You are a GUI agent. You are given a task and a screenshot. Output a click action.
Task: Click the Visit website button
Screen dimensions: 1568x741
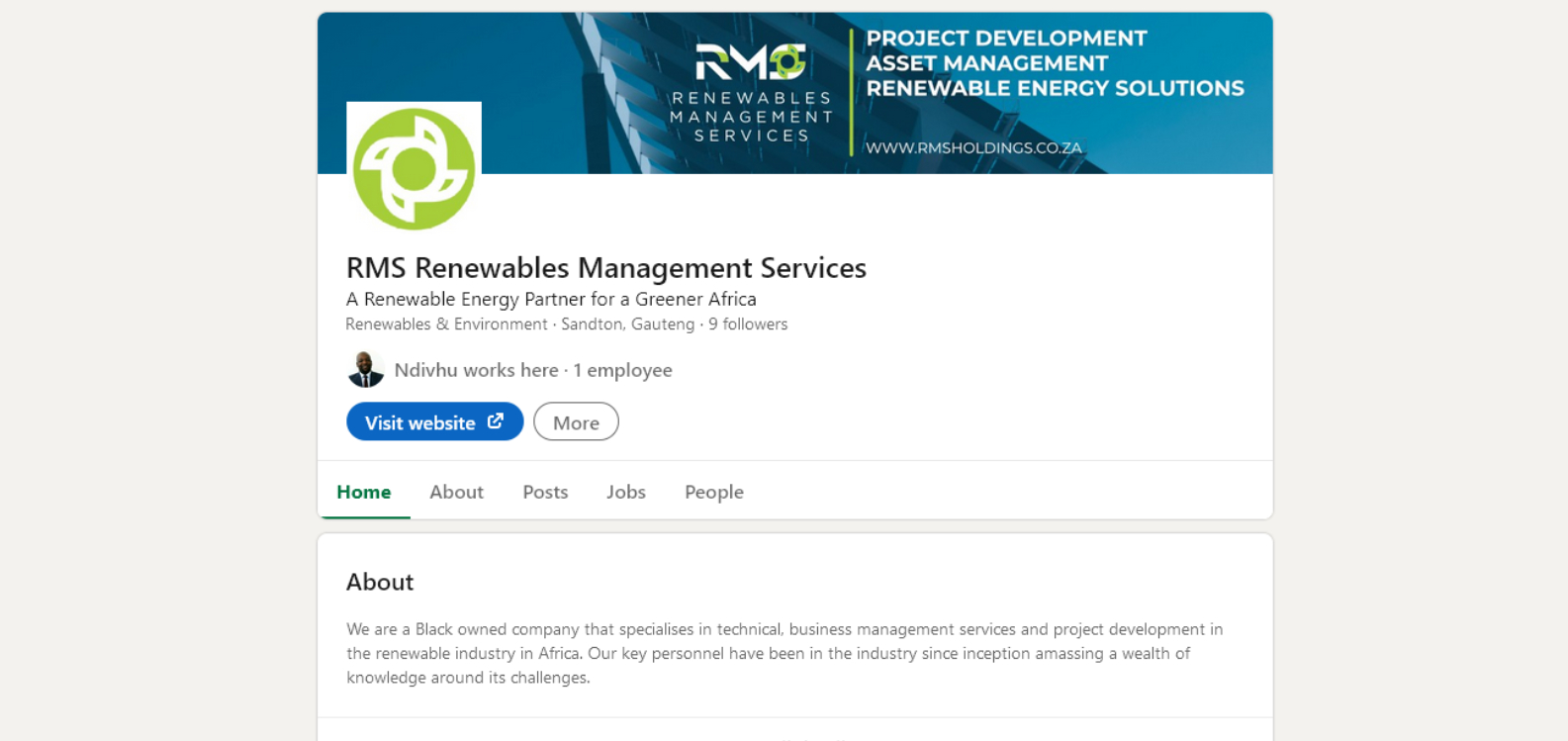click(434, 421)
